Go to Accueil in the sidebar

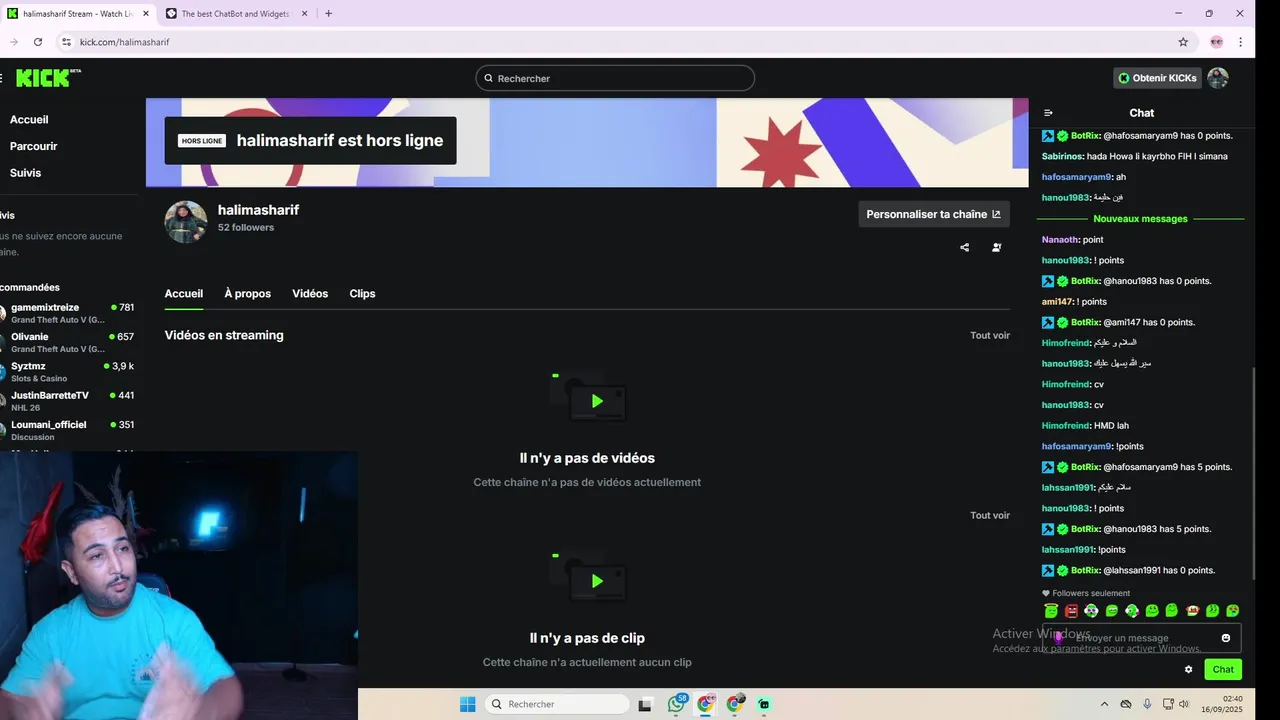click(x=29, y=120)
